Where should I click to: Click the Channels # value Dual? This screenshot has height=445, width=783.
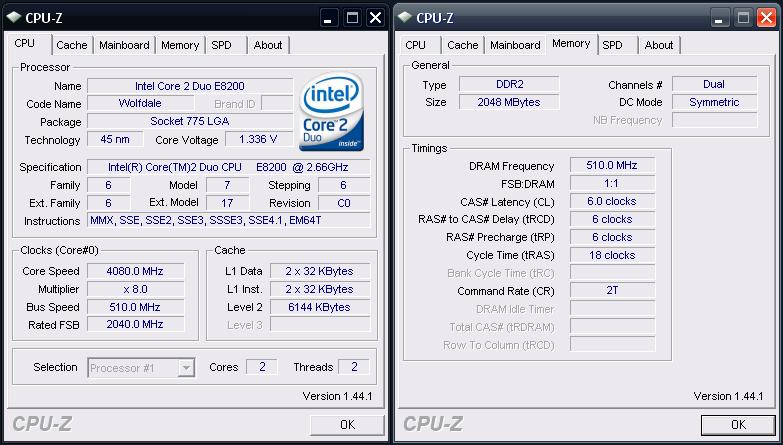click(x=715, y=84)
